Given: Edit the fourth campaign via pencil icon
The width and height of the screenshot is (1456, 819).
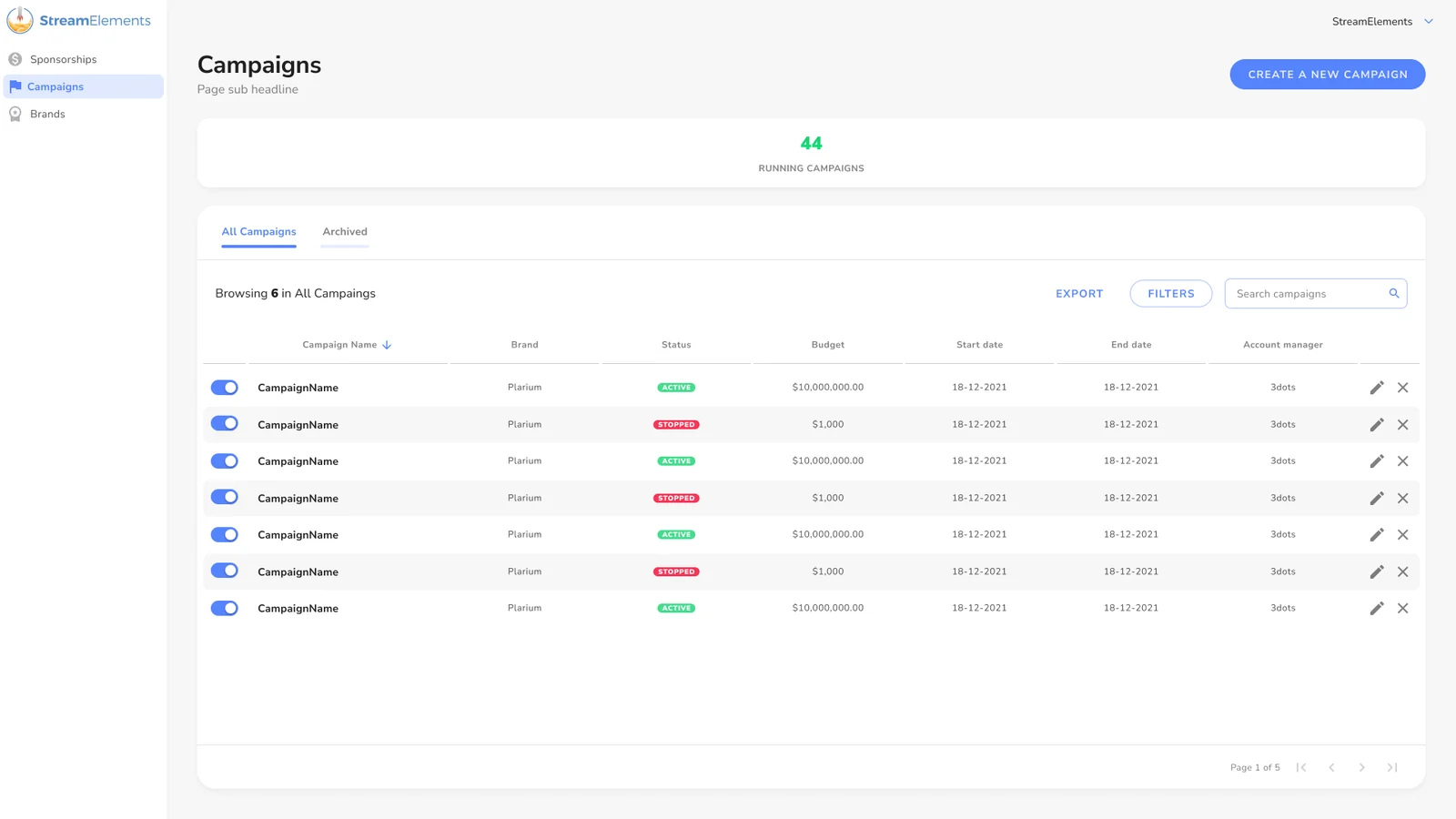Looking at the screenshot, I should (1377, 499).
